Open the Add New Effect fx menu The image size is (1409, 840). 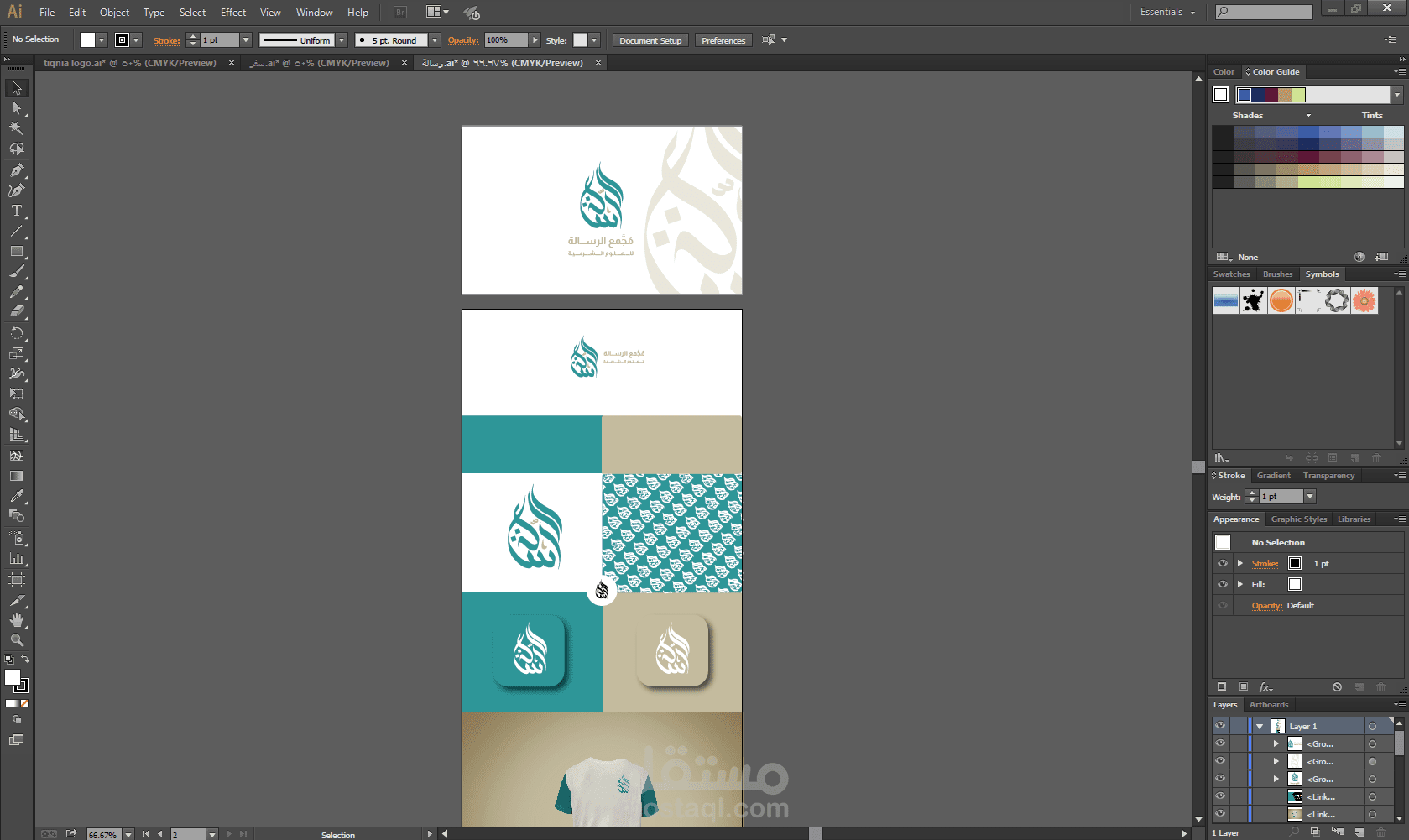coord(1265,687)
